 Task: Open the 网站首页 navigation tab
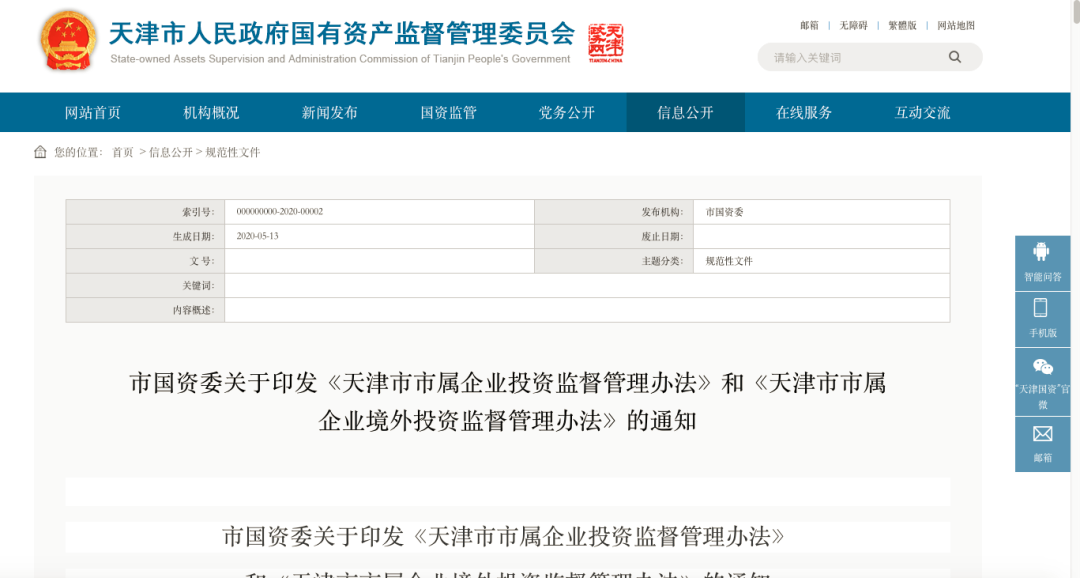tap(93, 113)
